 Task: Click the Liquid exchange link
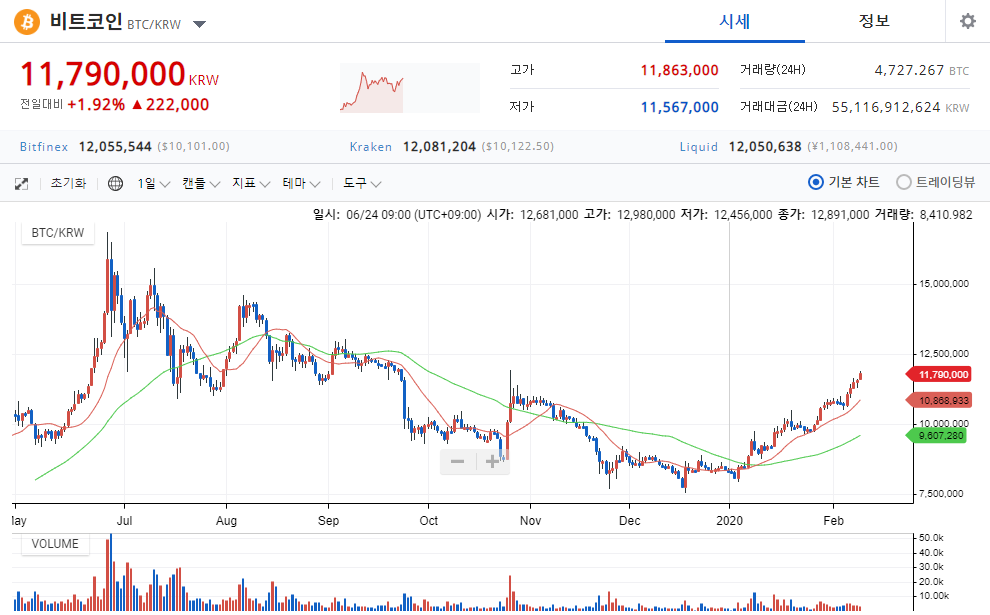[698, 146]
